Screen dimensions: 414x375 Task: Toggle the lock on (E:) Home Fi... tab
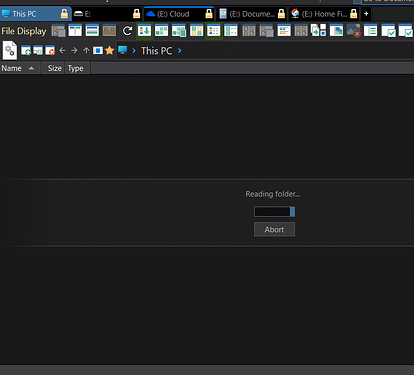(354, 14)
